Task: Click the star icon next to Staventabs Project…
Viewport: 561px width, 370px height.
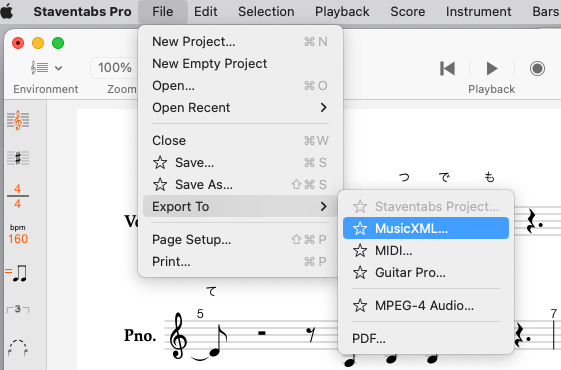Action: pyautogui.click(x=360, y=206)
